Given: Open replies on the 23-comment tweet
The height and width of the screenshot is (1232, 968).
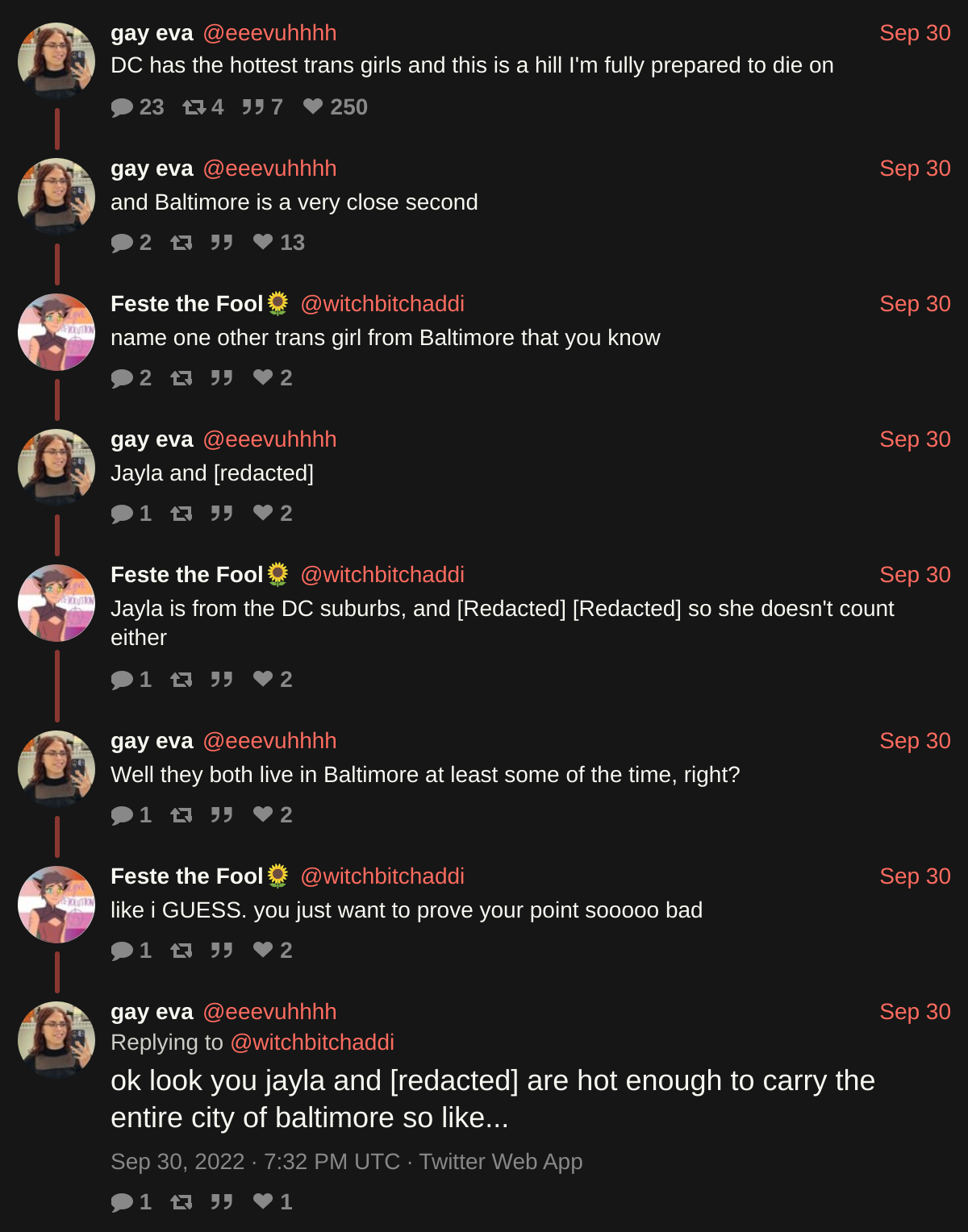Looking at the screenshot, I should (122, 107).
